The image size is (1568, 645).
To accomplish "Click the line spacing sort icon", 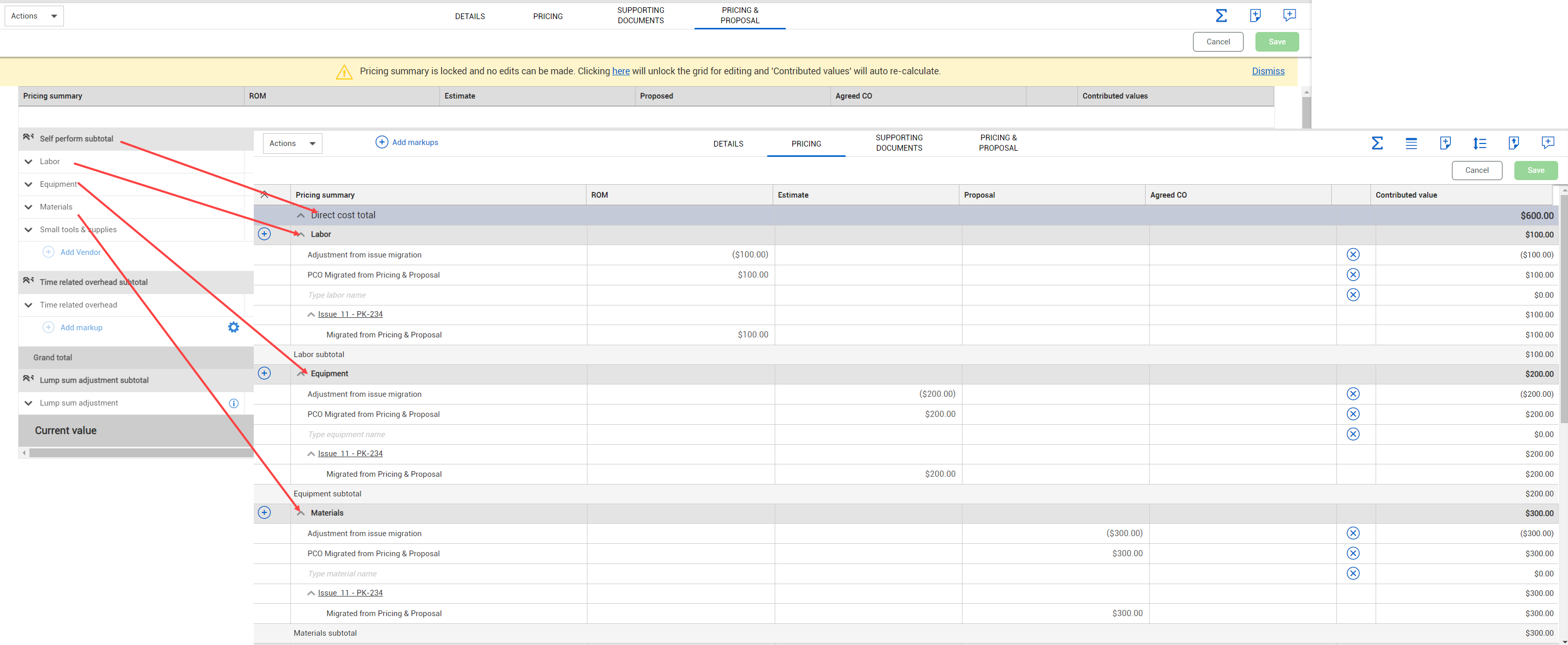I will point(1479,144).
